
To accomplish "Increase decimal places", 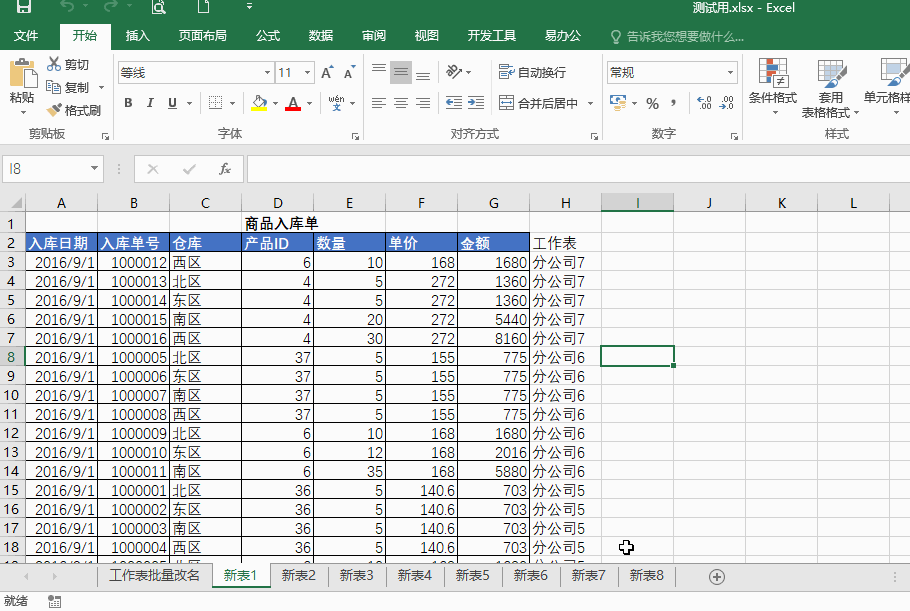I will [704, 103].
